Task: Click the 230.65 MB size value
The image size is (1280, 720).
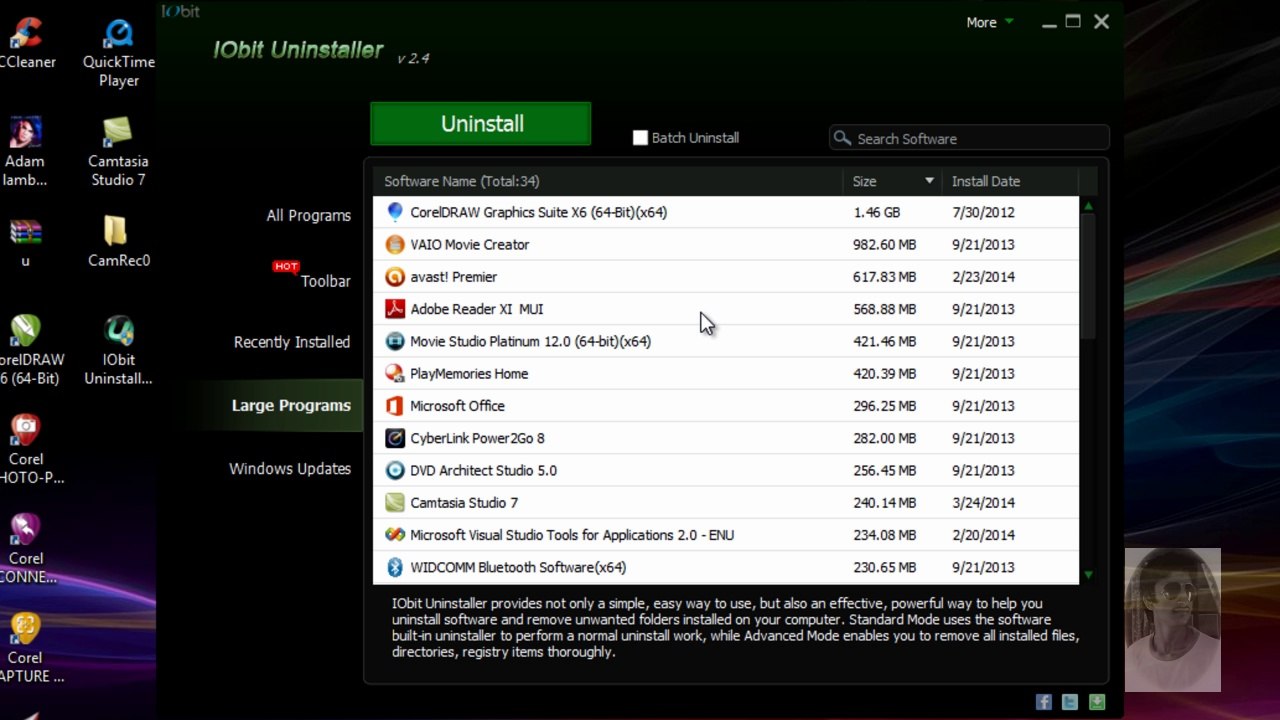Action: pos(884,567)
